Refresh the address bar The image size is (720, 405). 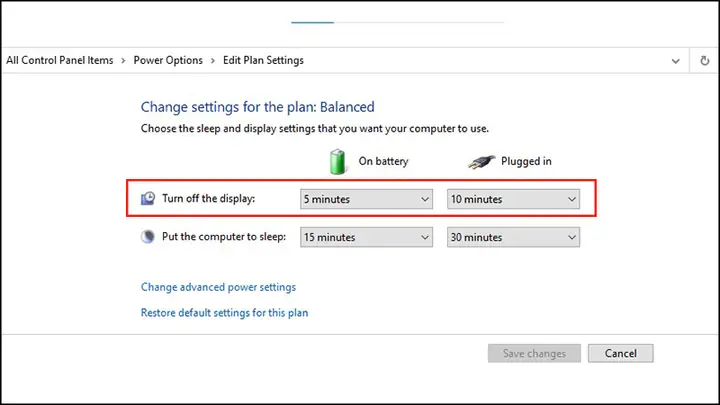click(704, 61)
